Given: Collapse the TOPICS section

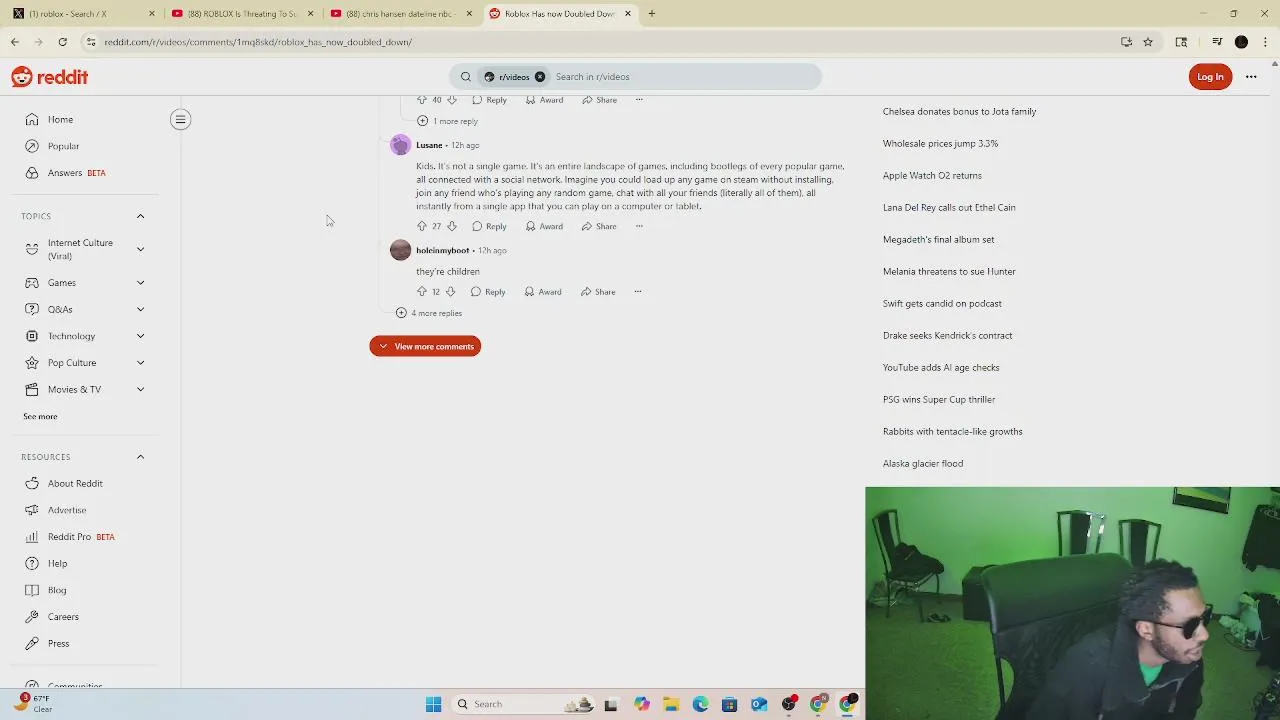Looking at the screenshot, I should pos(140,216).
